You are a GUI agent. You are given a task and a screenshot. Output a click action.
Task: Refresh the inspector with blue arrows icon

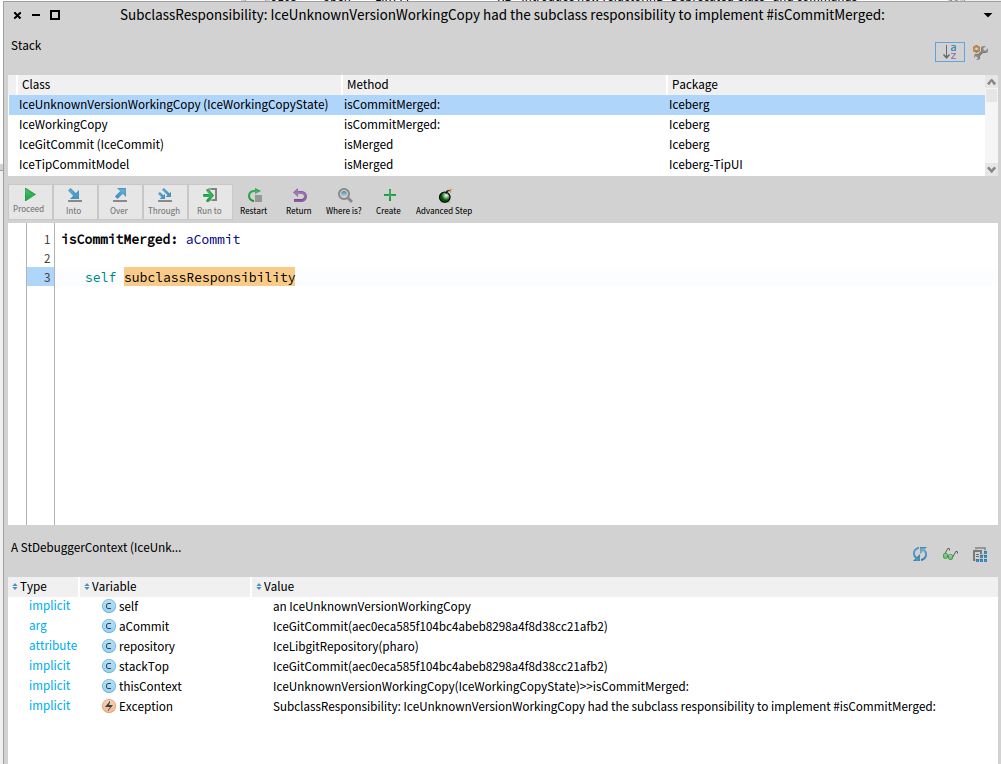pyautogui.click(x=919, y=554)
